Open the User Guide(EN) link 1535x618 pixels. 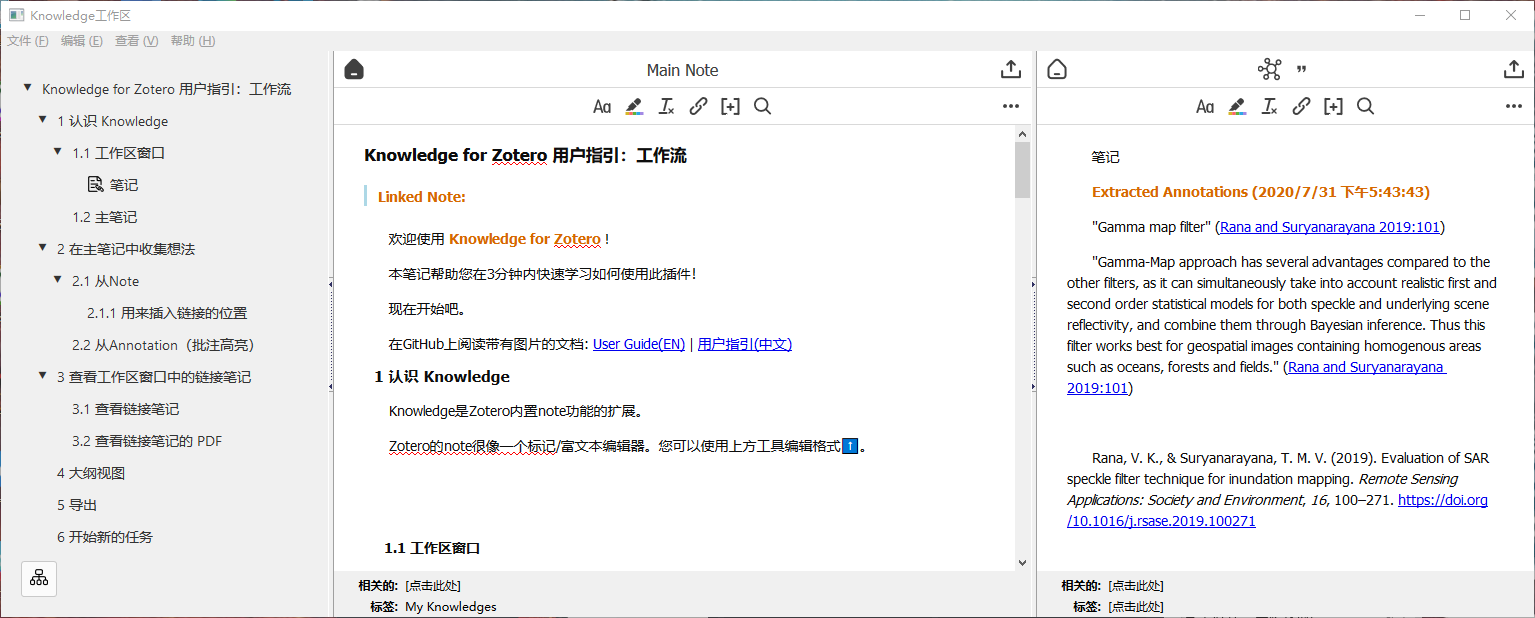pos(639,344)
